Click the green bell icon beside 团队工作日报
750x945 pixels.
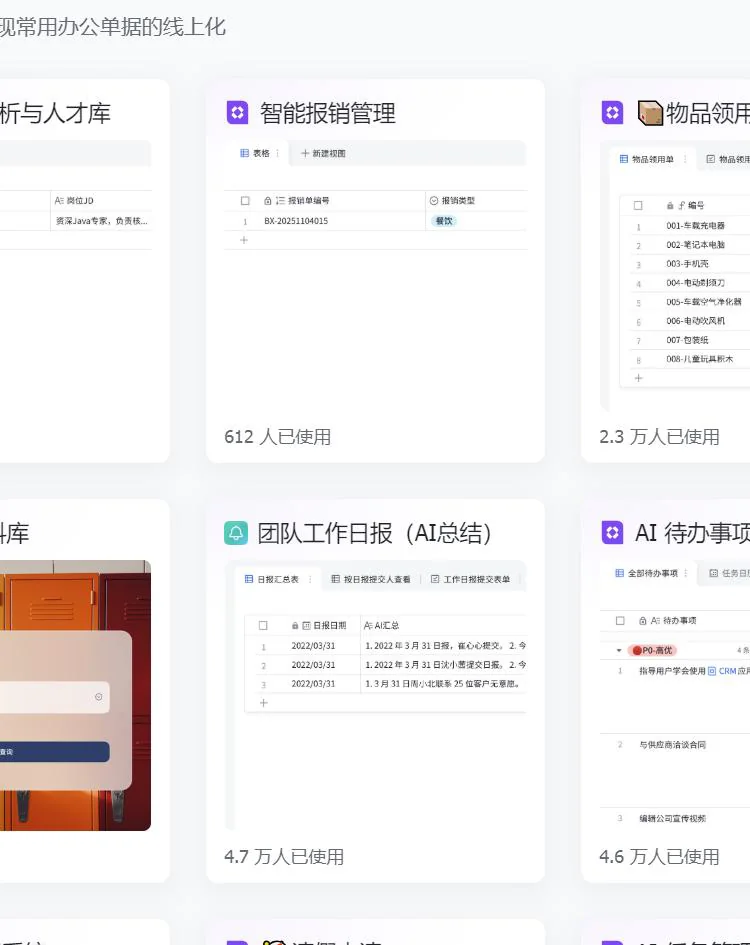[236, 533]
